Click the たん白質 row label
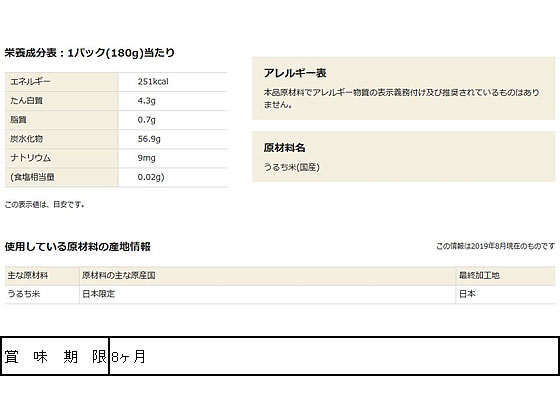This screenshot has width=560, height=420. coord(26,101)
